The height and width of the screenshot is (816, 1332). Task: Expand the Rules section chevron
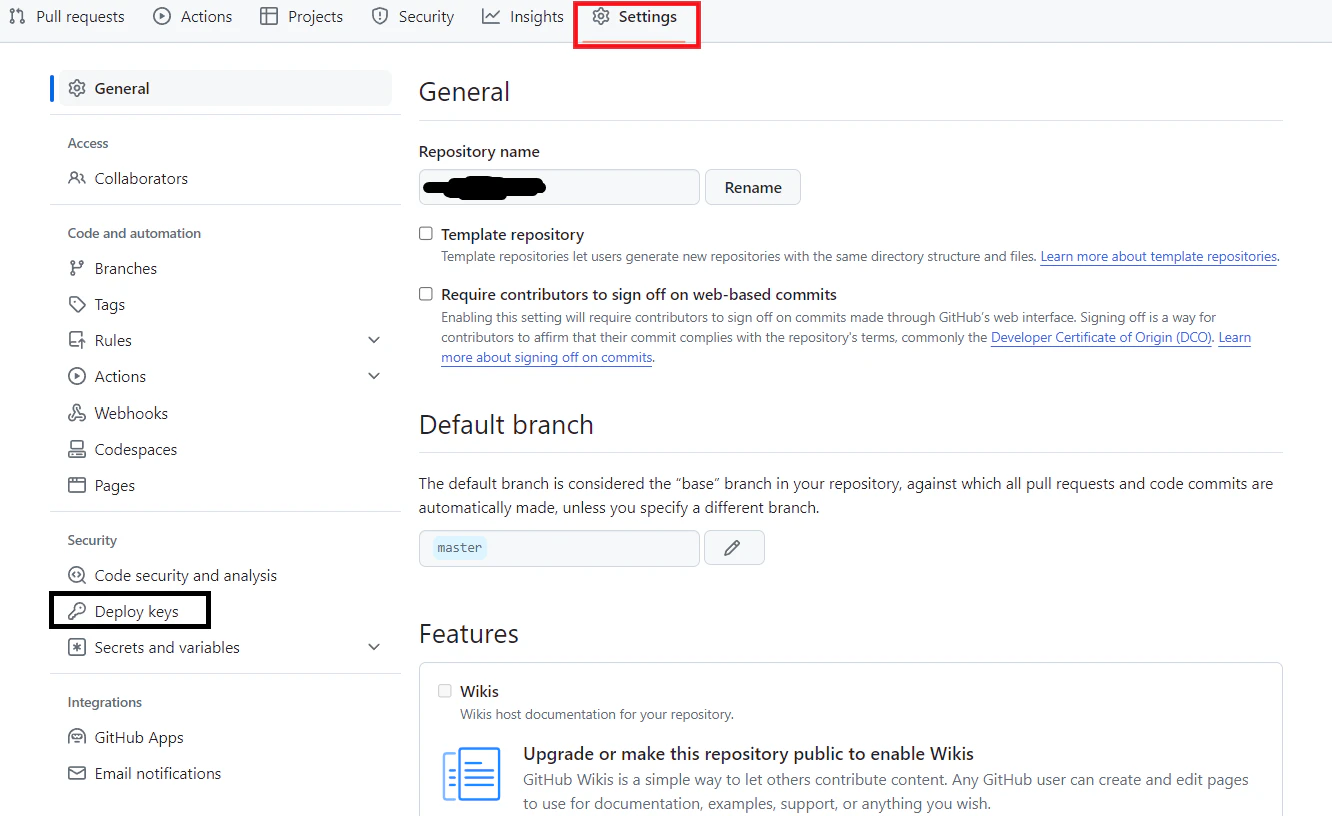[x=374, y=340]
